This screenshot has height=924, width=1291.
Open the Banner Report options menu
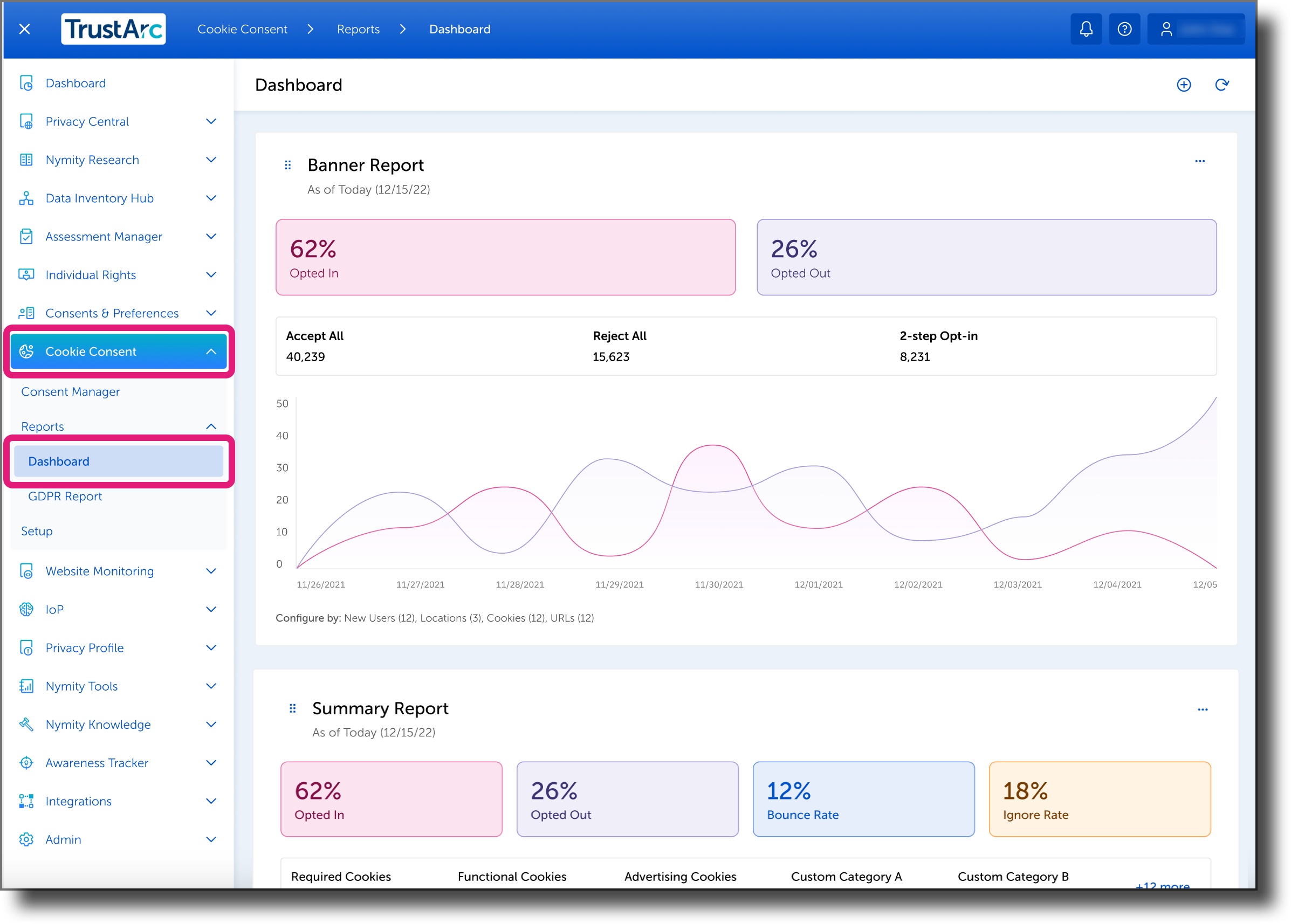pyautogui.click(x=1200, y=161)
